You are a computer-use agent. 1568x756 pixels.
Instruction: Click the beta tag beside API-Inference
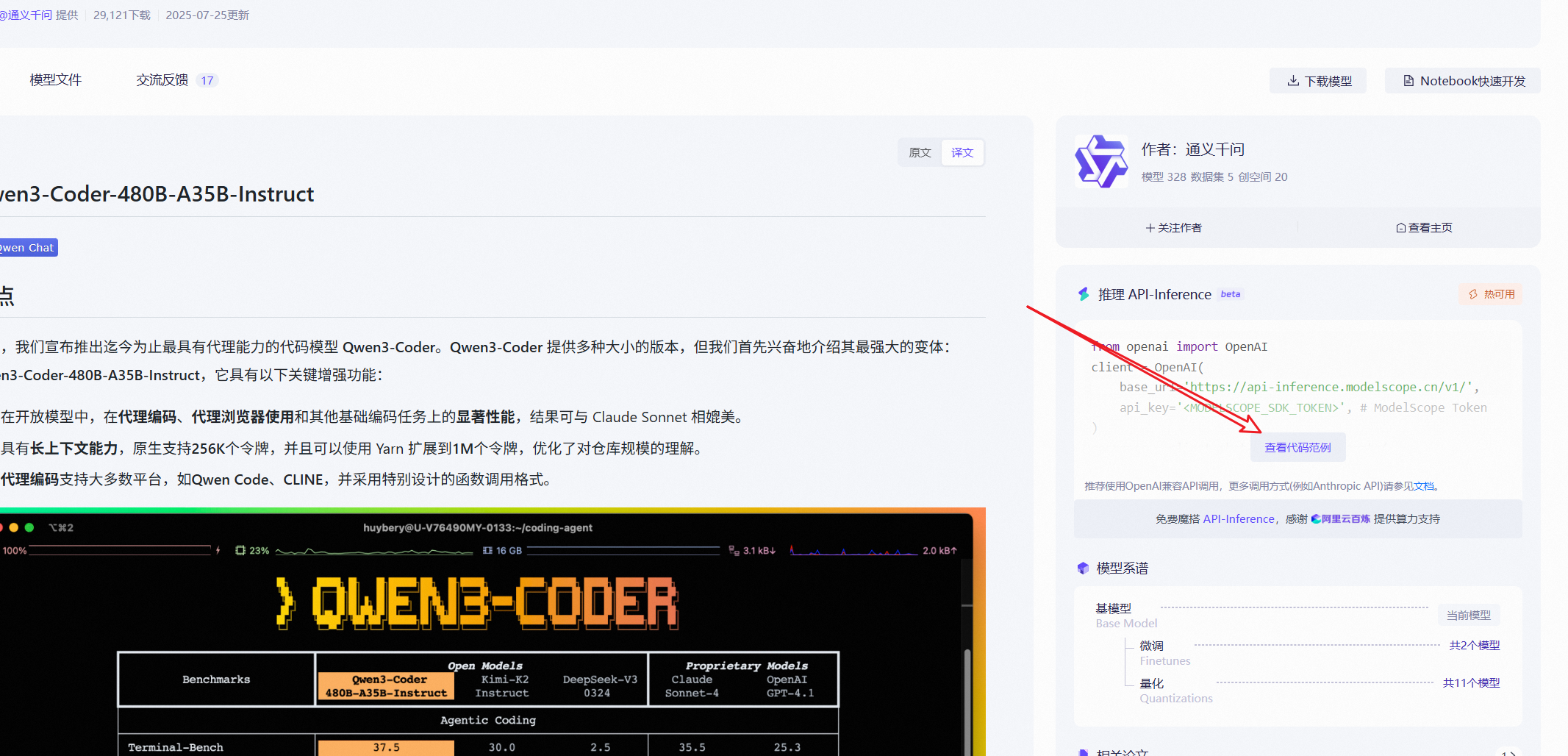pos(1231,294)
